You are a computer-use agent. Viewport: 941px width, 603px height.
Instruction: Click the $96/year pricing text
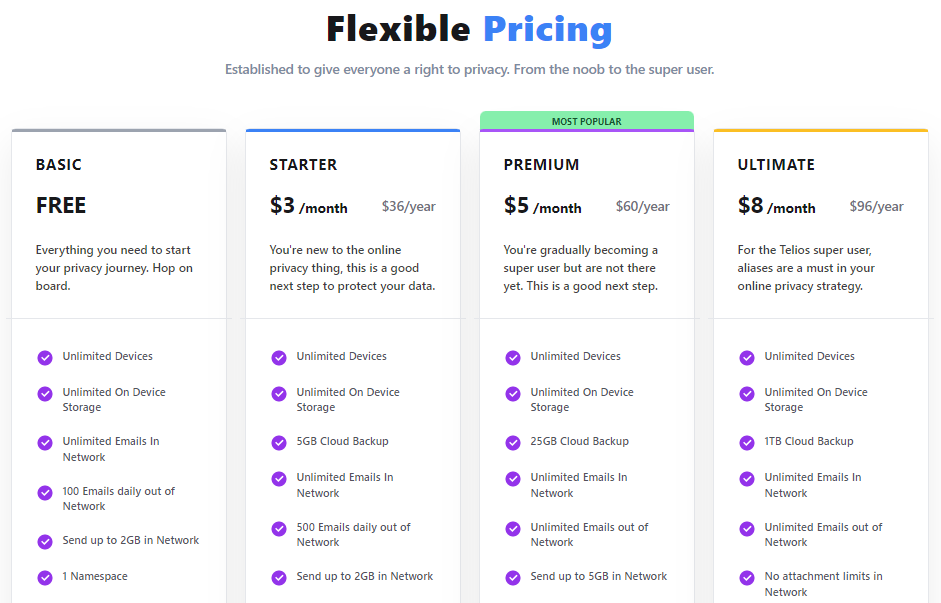(x=876, y=206)
